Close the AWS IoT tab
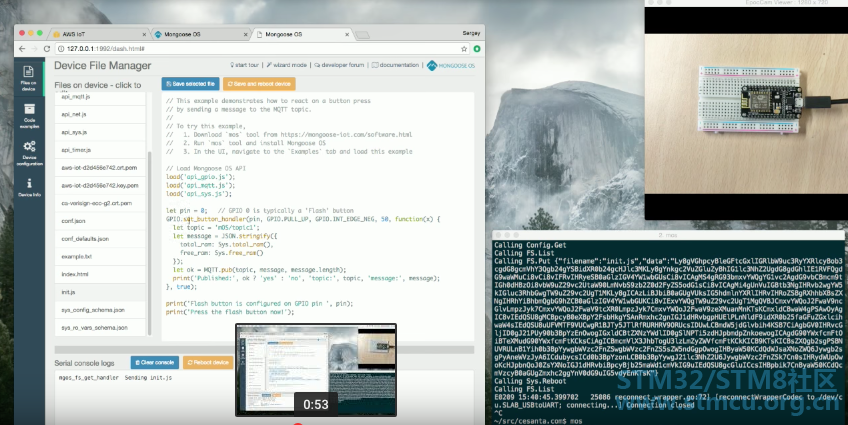 (x=144, y=35)
